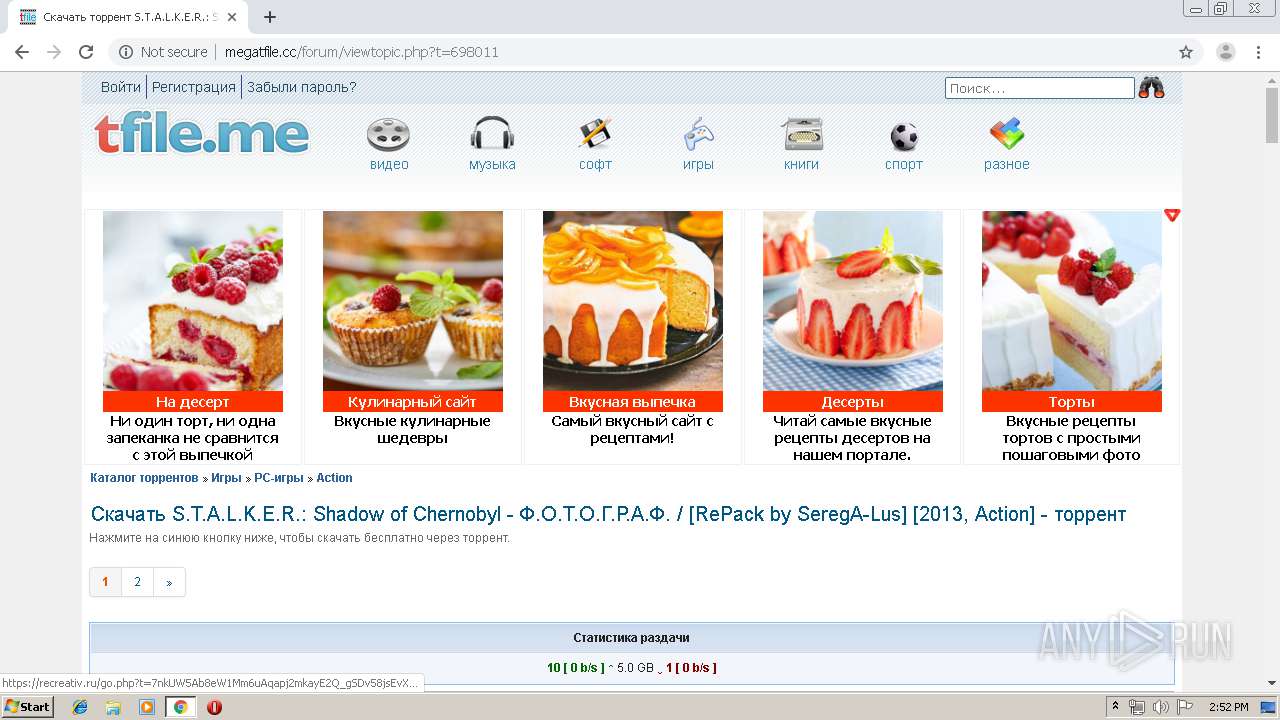The width and height of the screenshot is (1280, 720).
Task: Open the видео category icon
Action: [388, 134]
